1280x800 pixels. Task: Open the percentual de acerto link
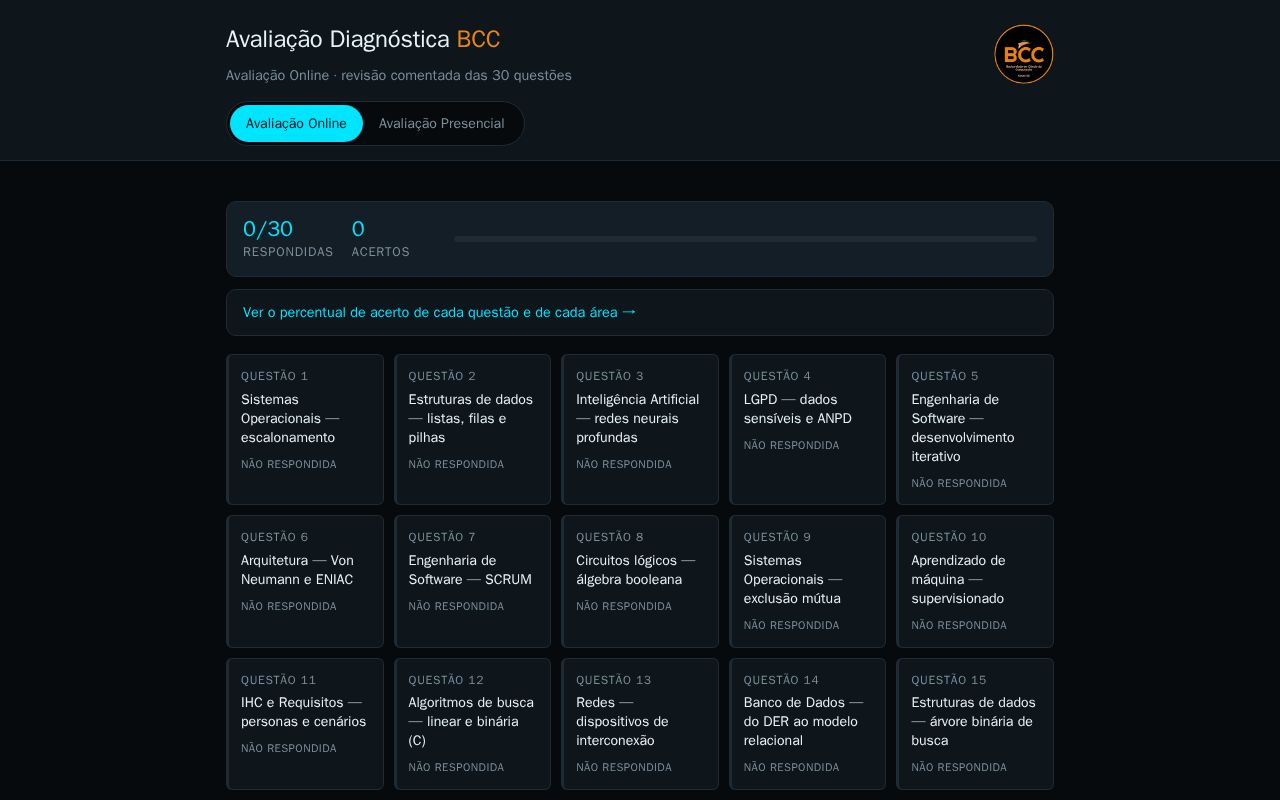[439, 312]
